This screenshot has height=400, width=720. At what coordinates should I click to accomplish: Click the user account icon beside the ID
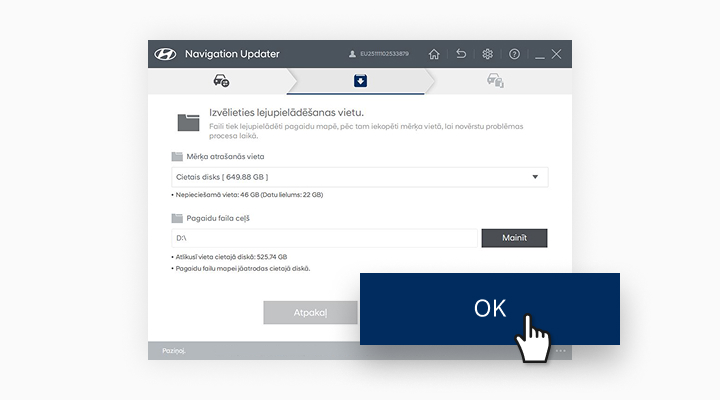coord(352,54)
